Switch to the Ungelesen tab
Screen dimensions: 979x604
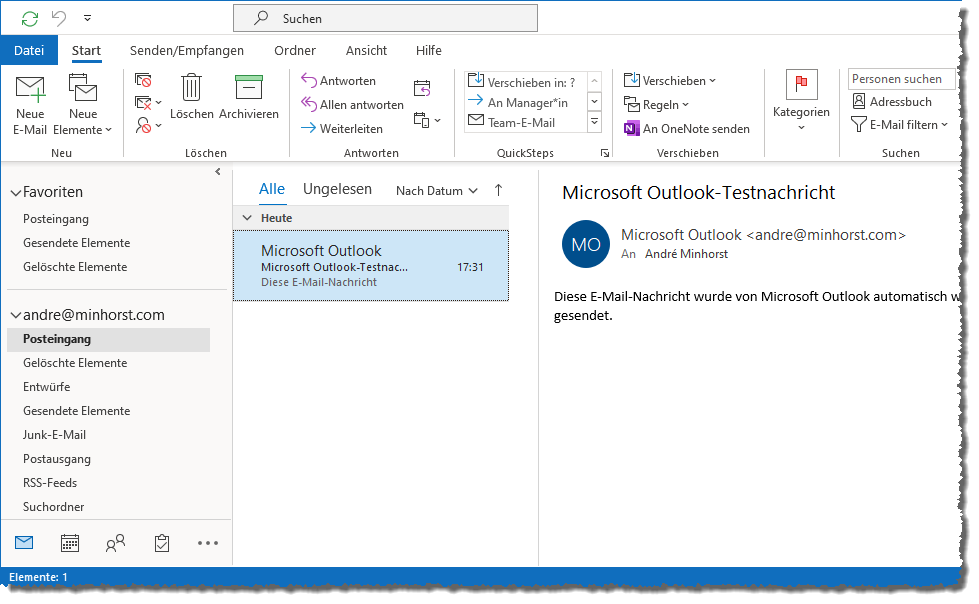(x=340, y=188)
